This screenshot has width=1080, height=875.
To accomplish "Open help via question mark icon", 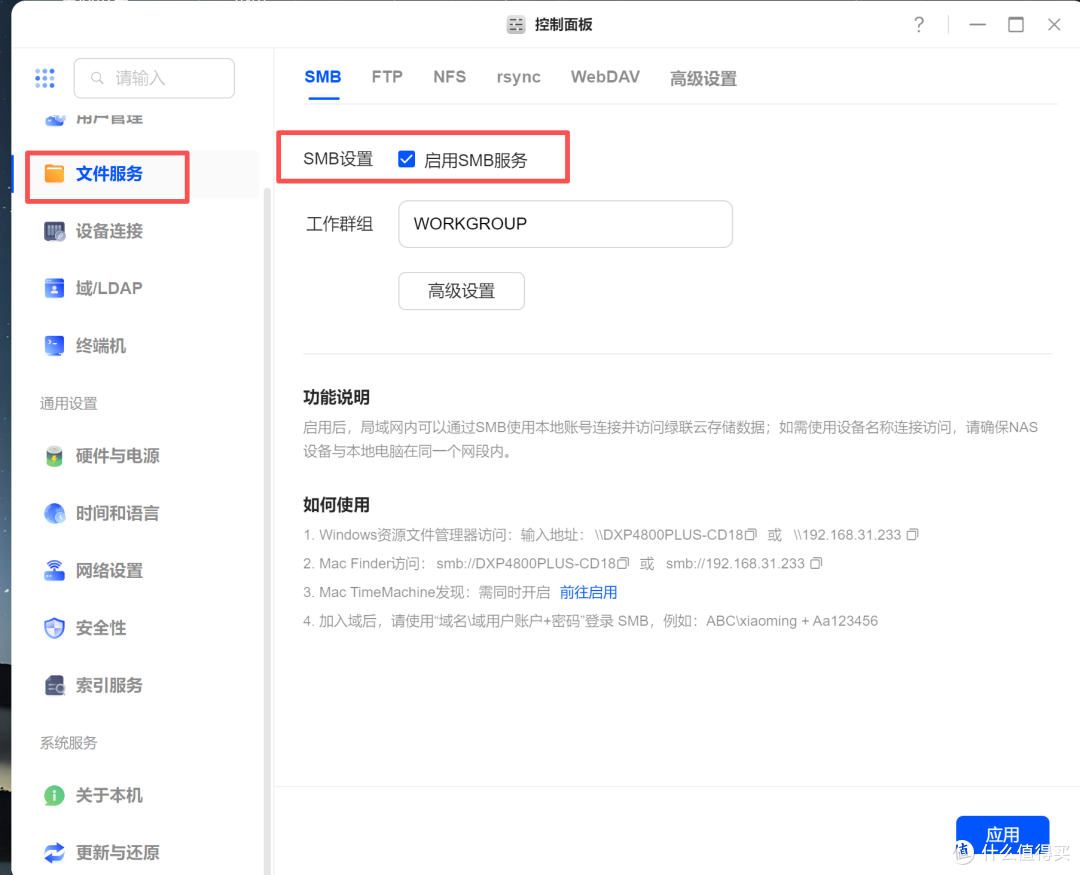I will 919,25.
